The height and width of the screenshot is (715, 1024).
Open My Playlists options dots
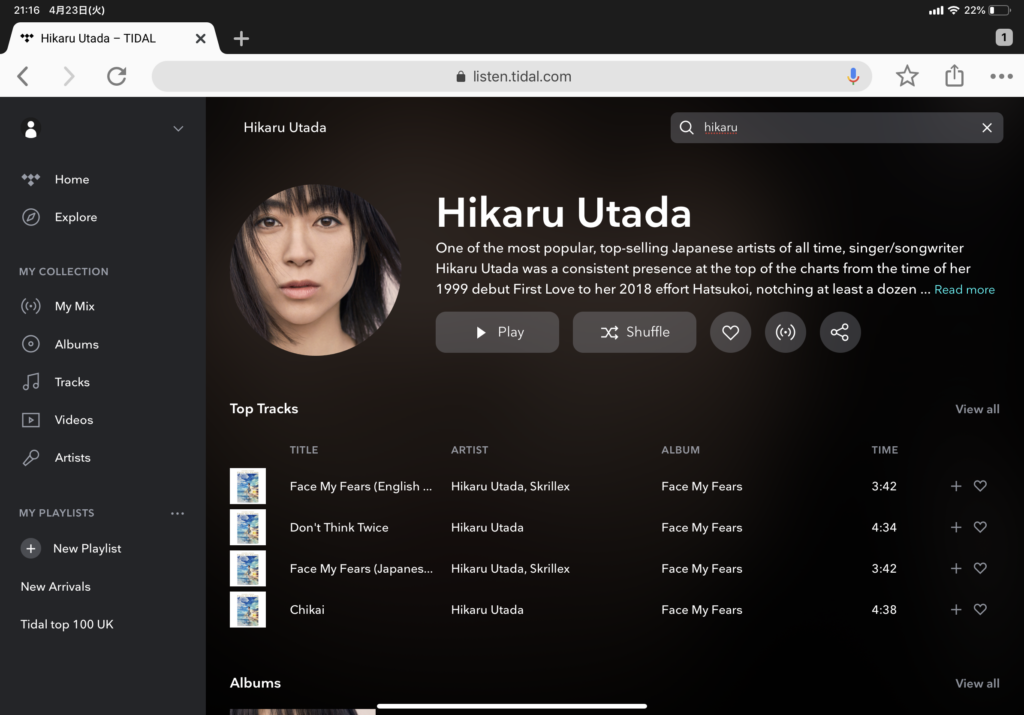pos(177,513)
